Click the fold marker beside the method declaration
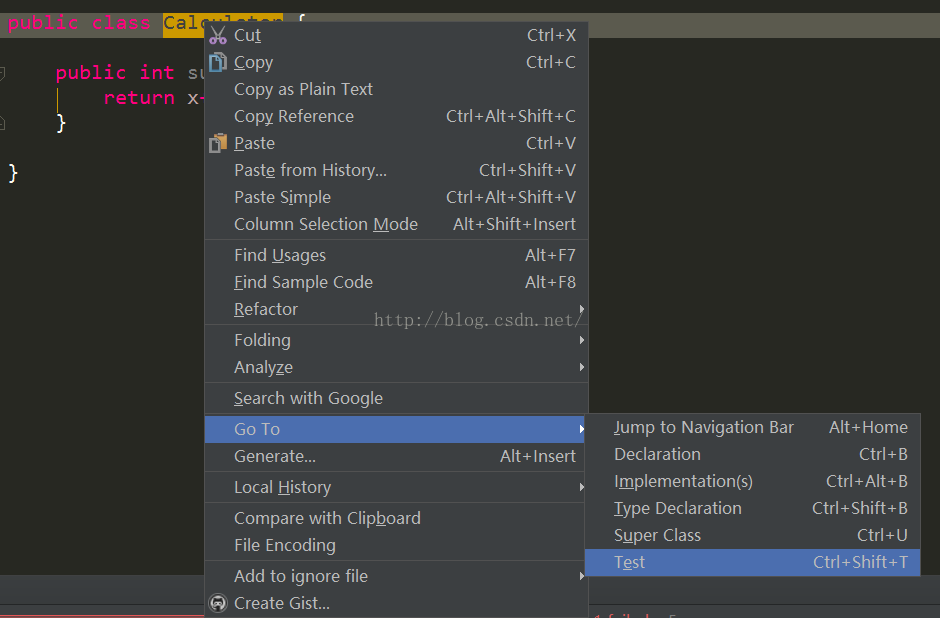This screenshot has width=940, height=618. point(2,73)
